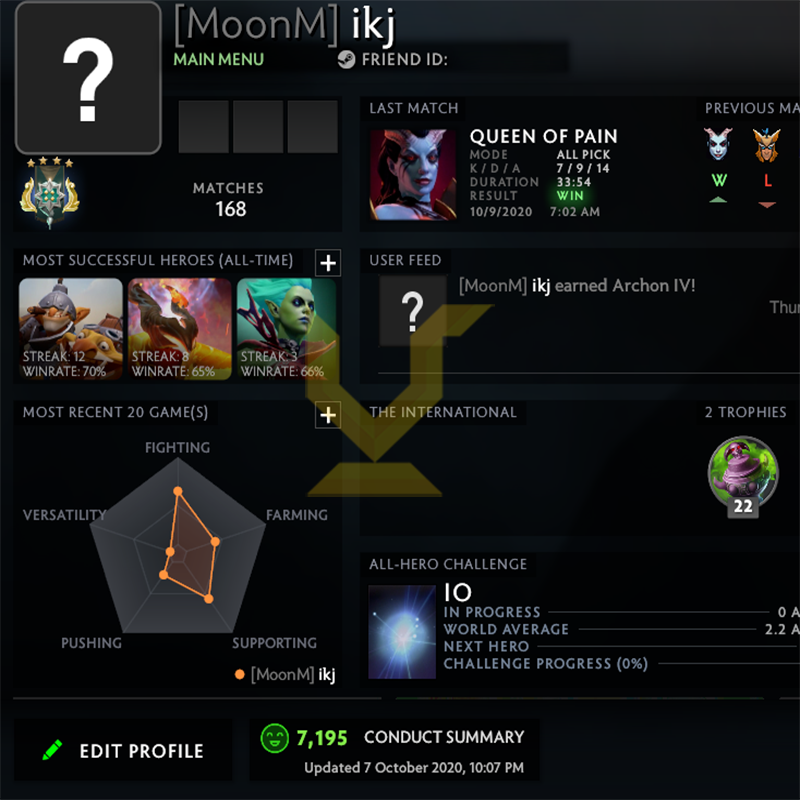This screenshot has height=800, width=800.
Task: Click the green pencil Edit Profile icon
Action: click(x=52, y=749)
